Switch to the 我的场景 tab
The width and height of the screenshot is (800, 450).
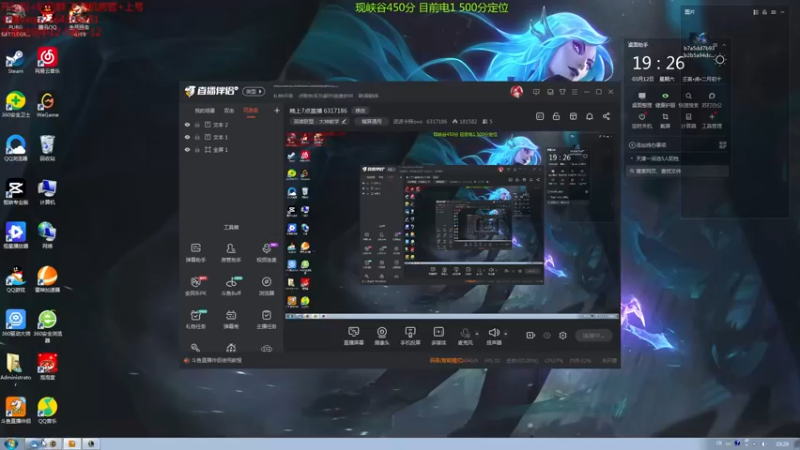tap(205, 111)
